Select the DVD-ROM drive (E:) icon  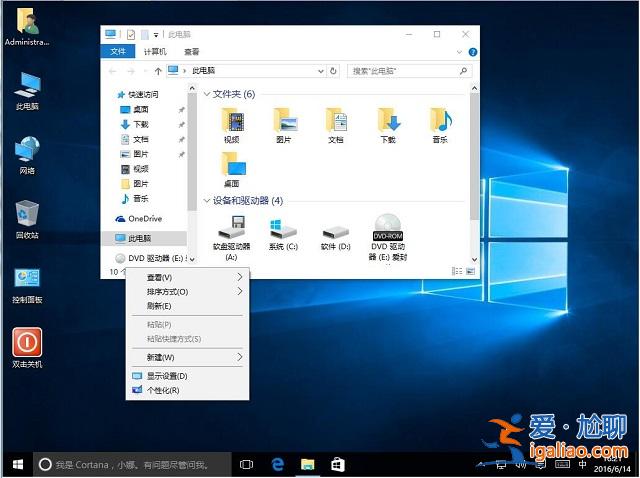(x=388, y=228)
